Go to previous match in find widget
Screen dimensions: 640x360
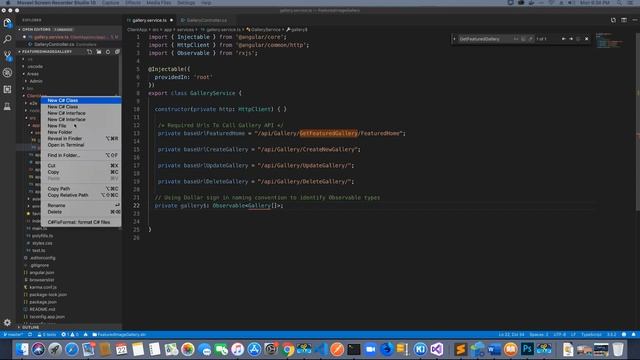(564, 39)
